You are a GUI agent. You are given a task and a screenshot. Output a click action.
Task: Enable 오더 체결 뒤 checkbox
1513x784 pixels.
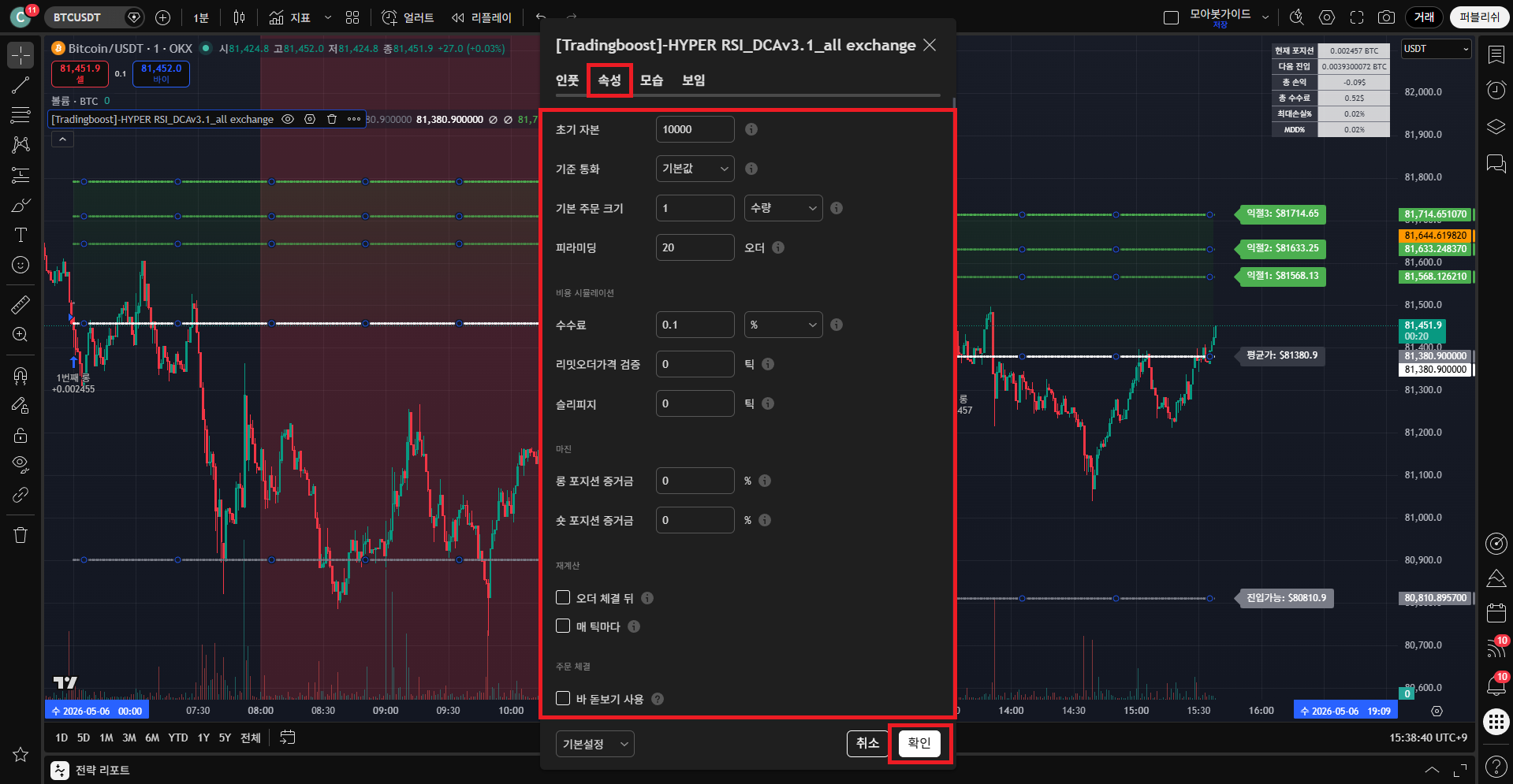pyautogui.click(x=563, y=597)
